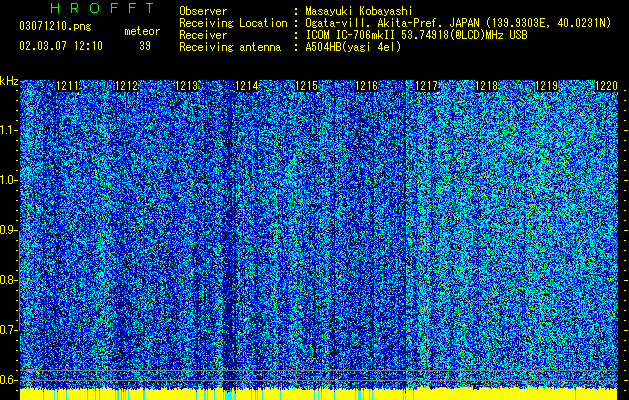Click the Receiver label

coord(203,35)
